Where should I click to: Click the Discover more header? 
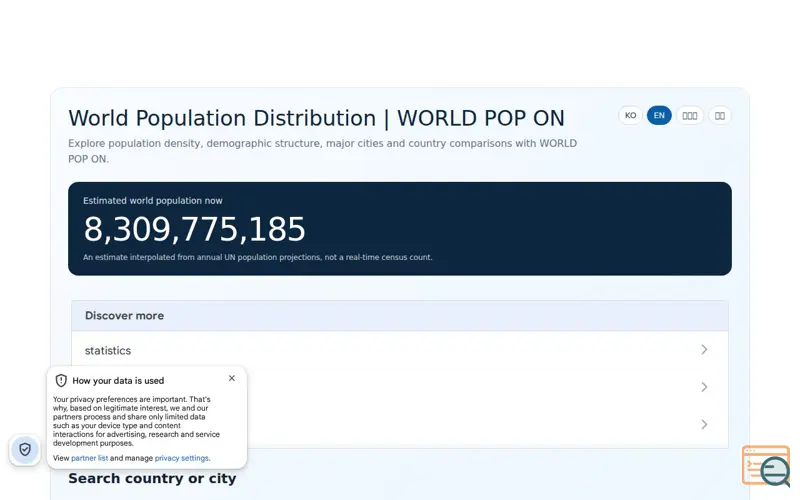(399, 316)
